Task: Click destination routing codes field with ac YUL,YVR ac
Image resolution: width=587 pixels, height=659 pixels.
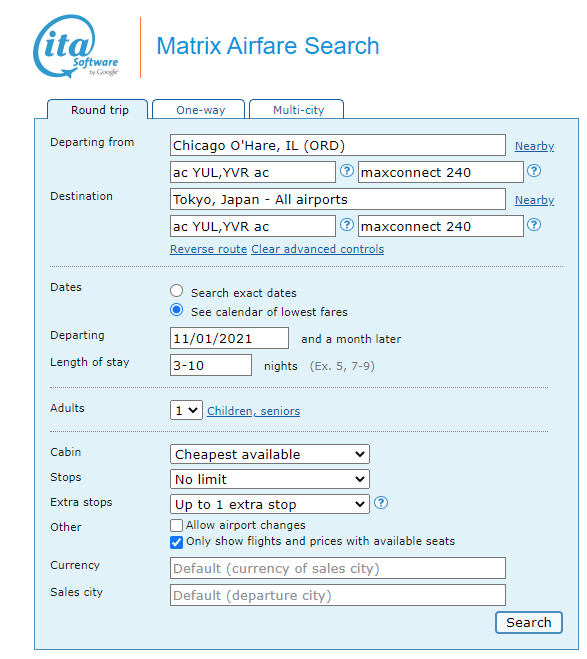Action: coord(253,226)
